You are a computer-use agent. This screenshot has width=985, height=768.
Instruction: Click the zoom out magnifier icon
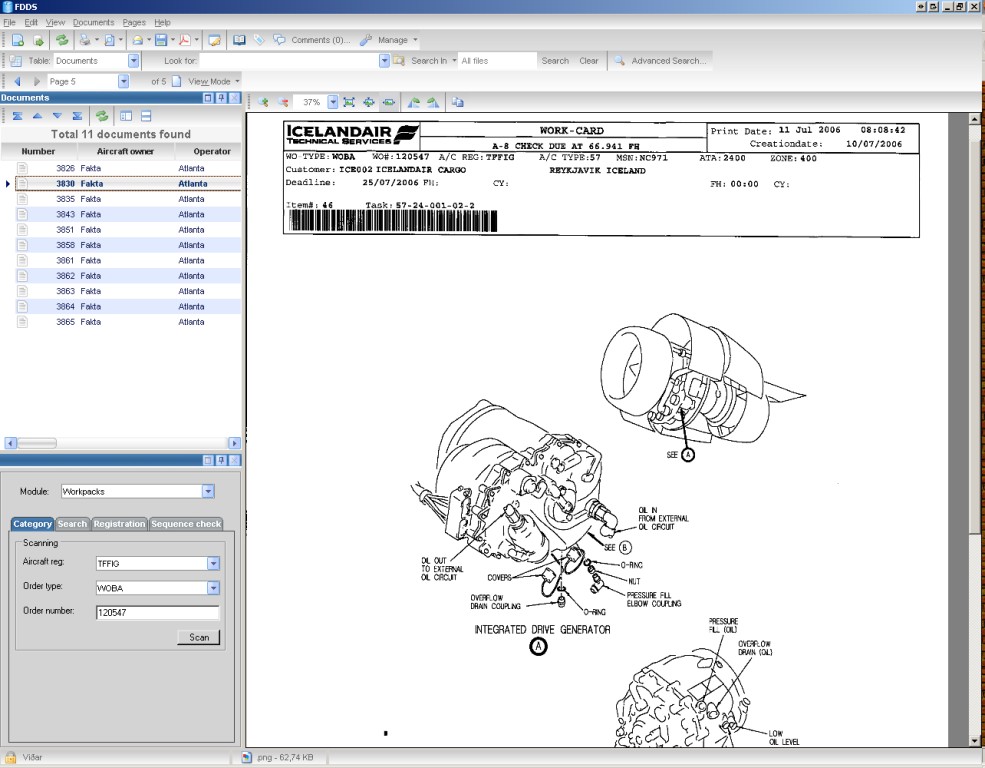pyautogui.click(x=283, y=102)
